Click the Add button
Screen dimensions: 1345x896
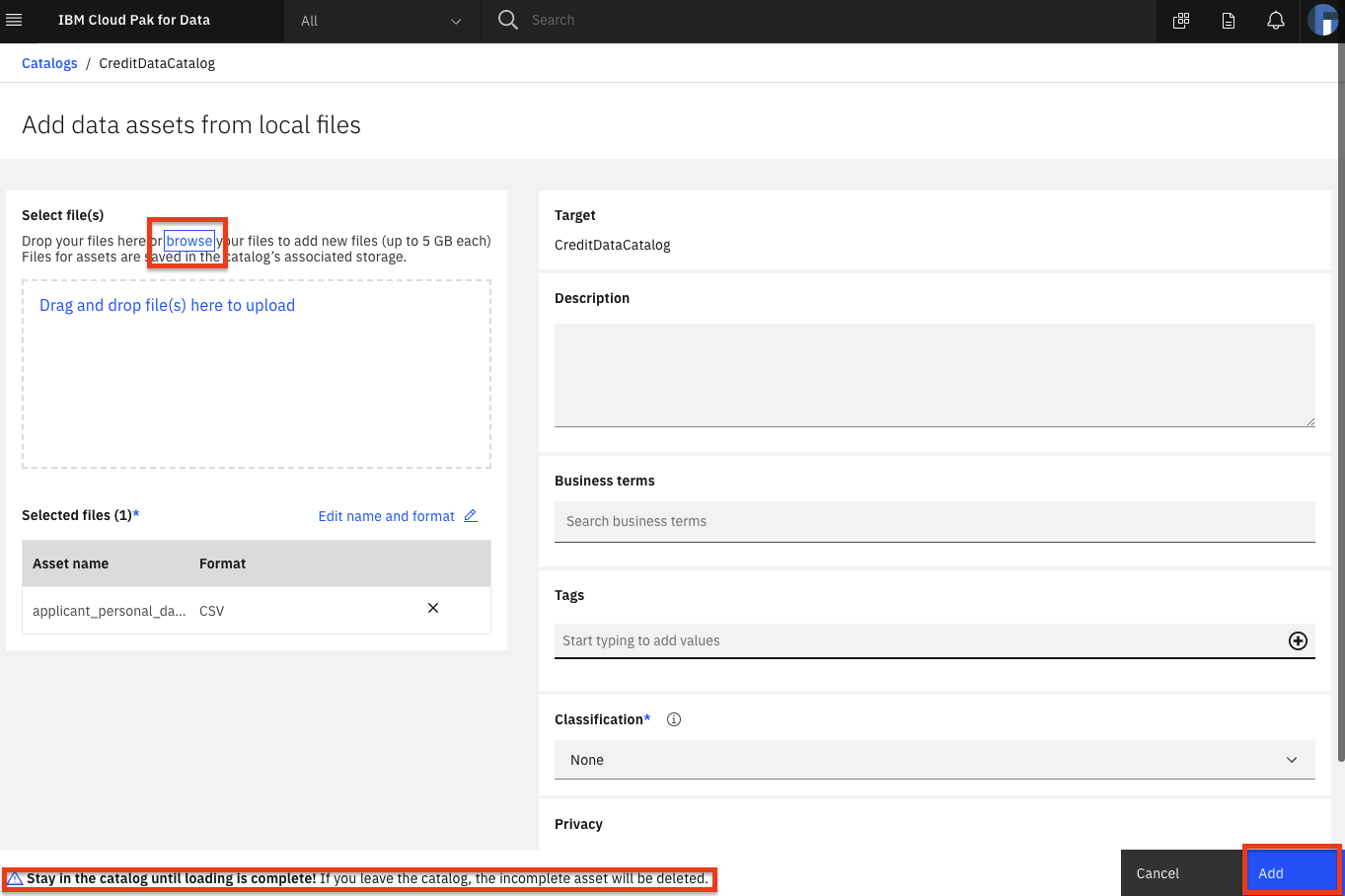(1292, 872)
